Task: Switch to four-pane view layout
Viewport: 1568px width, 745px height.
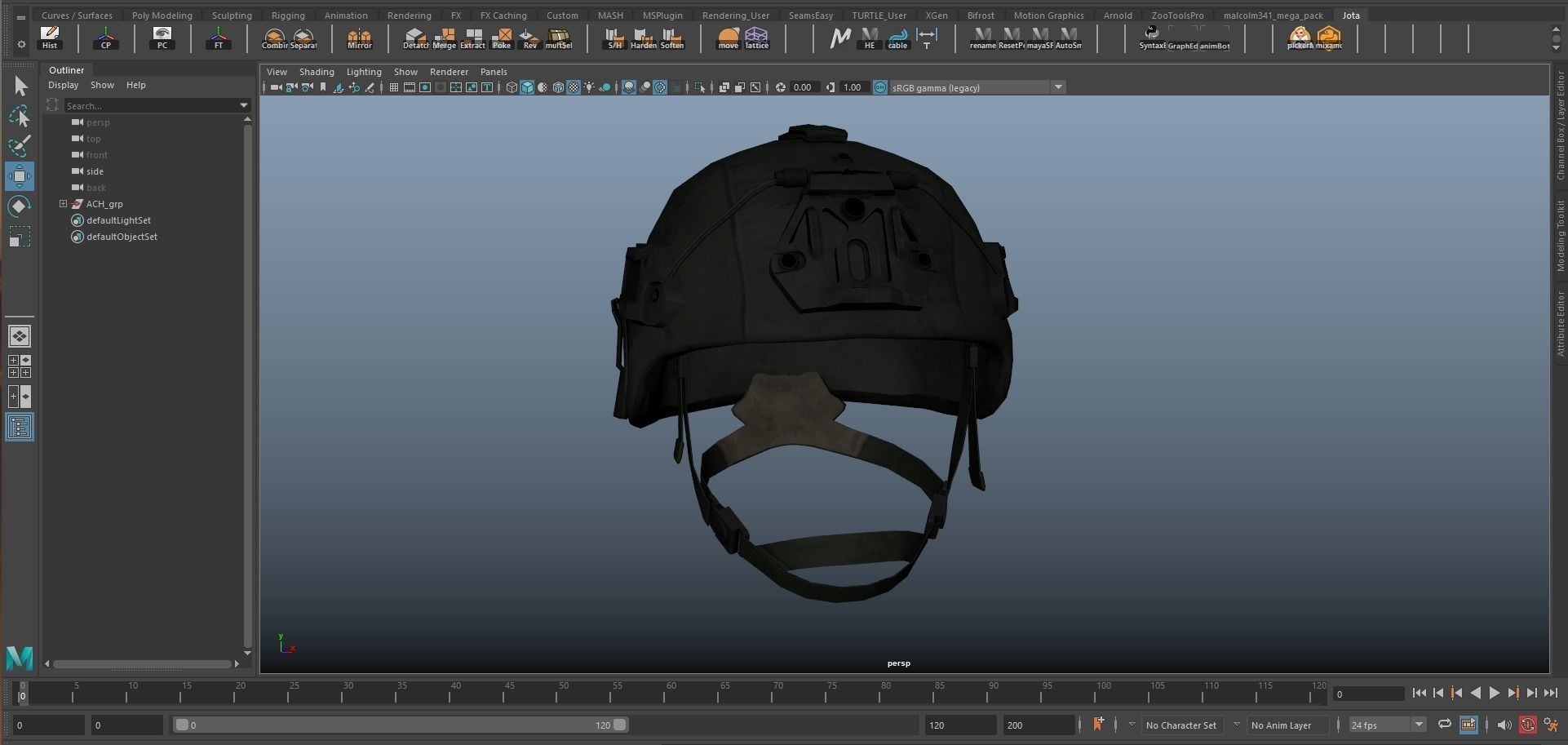Action: click(20, 366)
